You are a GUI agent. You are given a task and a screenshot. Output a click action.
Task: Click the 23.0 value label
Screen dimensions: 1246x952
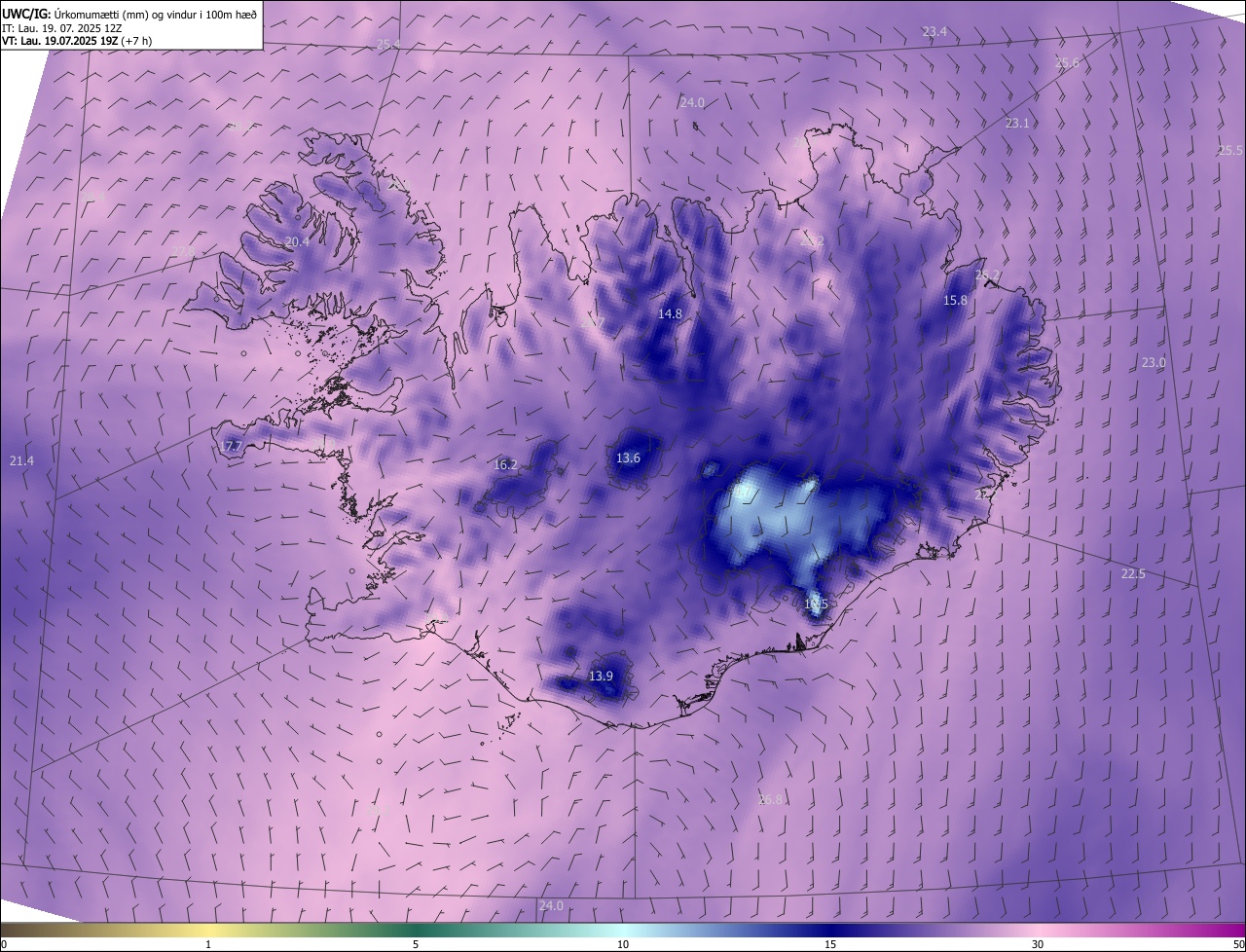coord(1154,363)
